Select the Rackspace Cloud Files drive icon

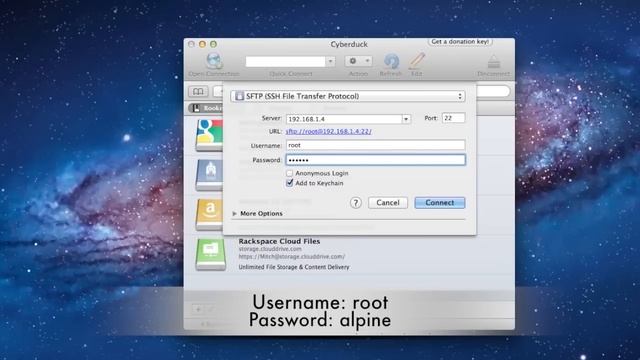pyautogui.click(x=211, y=254)
